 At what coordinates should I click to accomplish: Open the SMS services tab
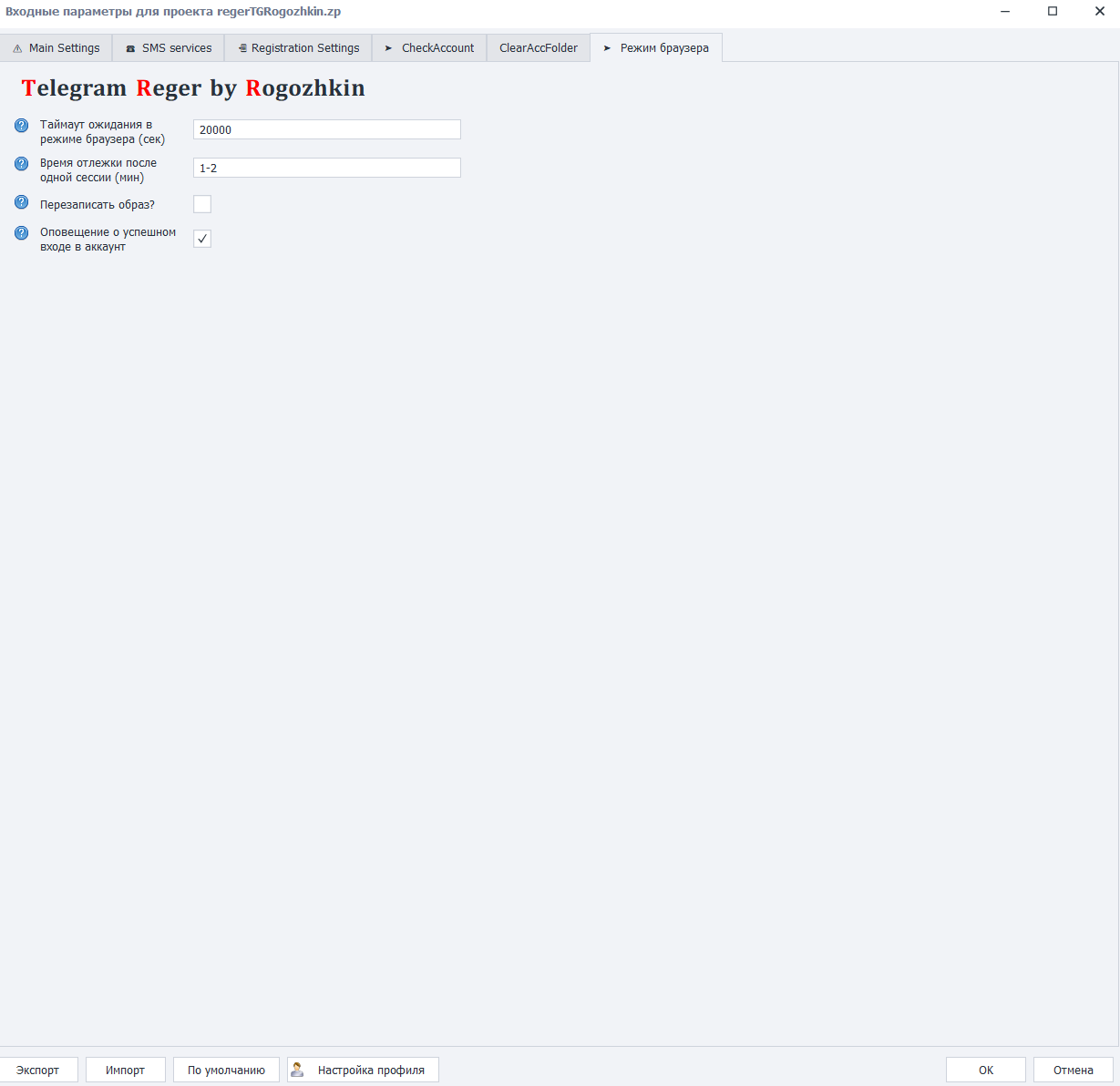pos(169,48)
